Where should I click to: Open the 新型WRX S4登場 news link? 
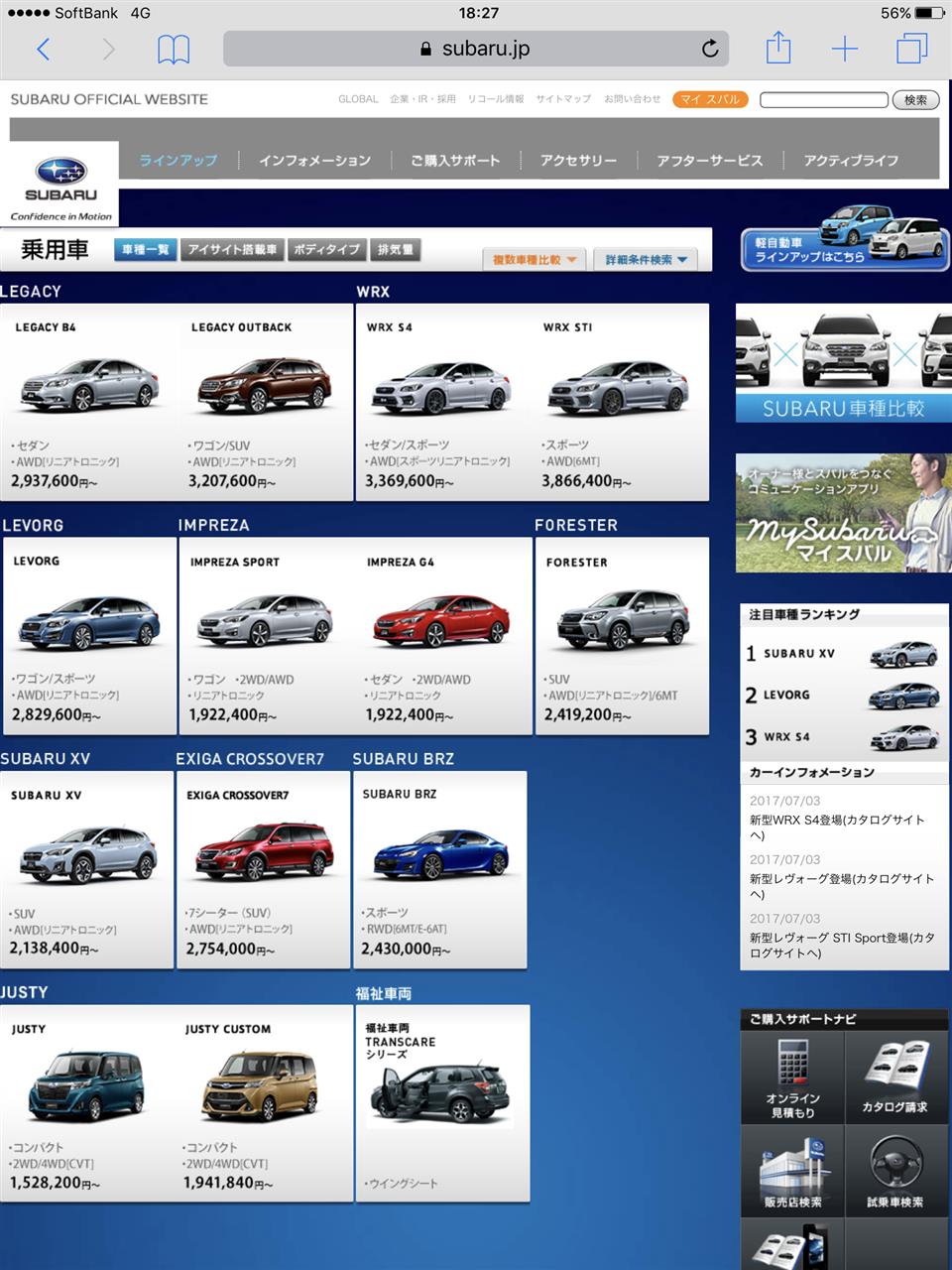coord(837,827)
